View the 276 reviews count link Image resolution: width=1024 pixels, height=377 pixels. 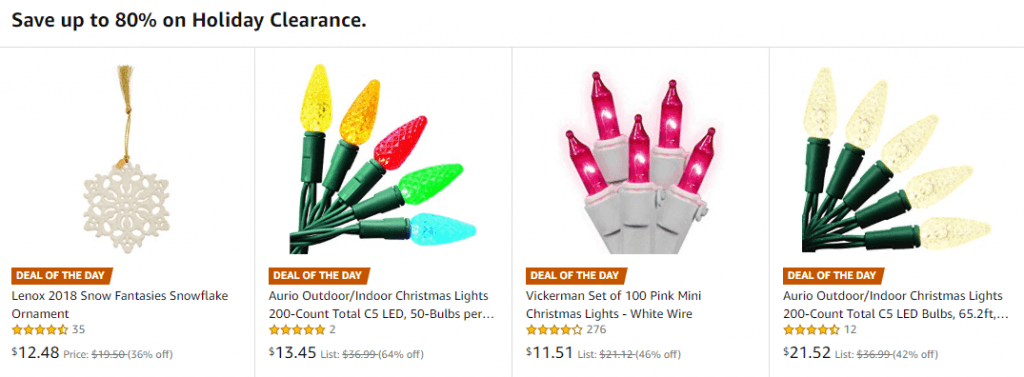pos(596,329)
